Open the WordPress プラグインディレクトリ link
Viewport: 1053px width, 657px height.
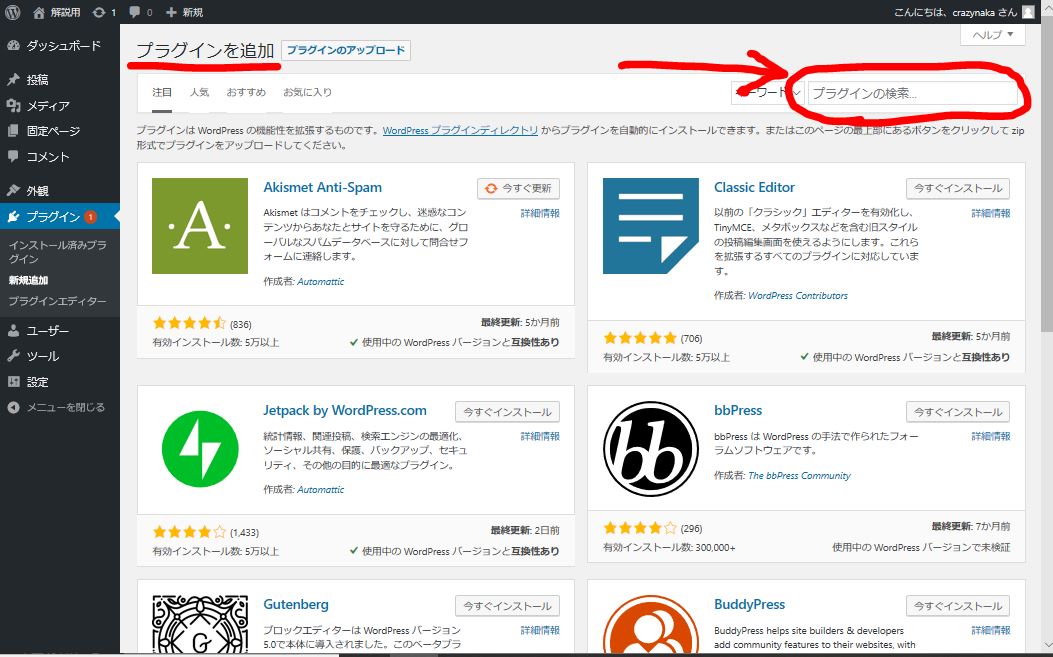click(460, 130)
